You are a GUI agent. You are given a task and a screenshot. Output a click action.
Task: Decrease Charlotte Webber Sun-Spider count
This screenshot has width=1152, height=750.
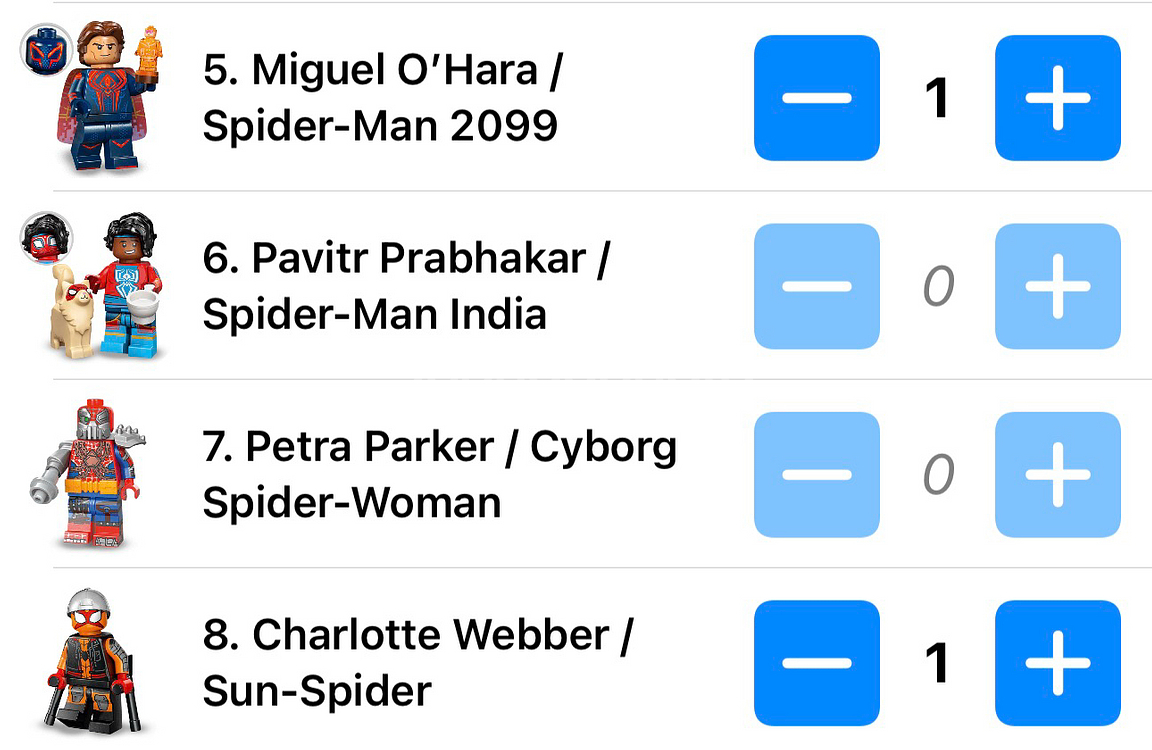click(816, 662)
